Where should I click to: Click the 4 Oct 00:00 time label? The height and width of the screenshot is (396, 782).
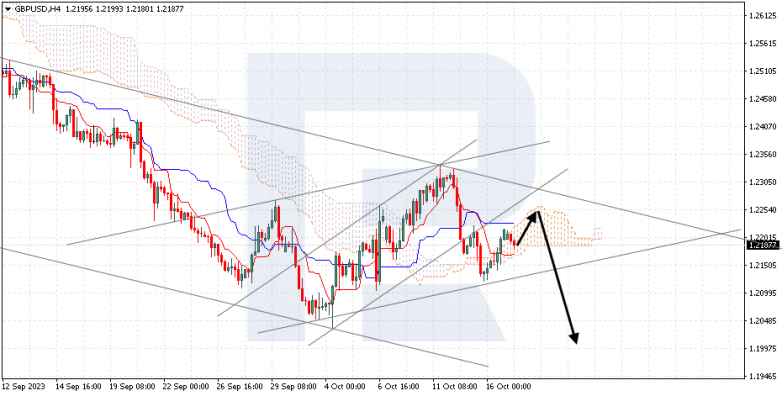[344, 387]
